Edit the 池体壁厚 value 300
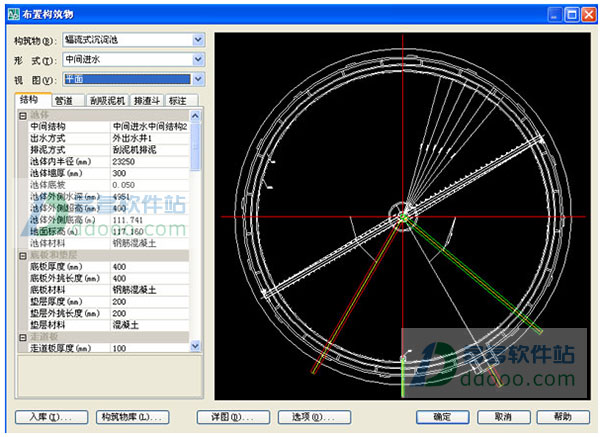The image size is (600, 437). 150,173
